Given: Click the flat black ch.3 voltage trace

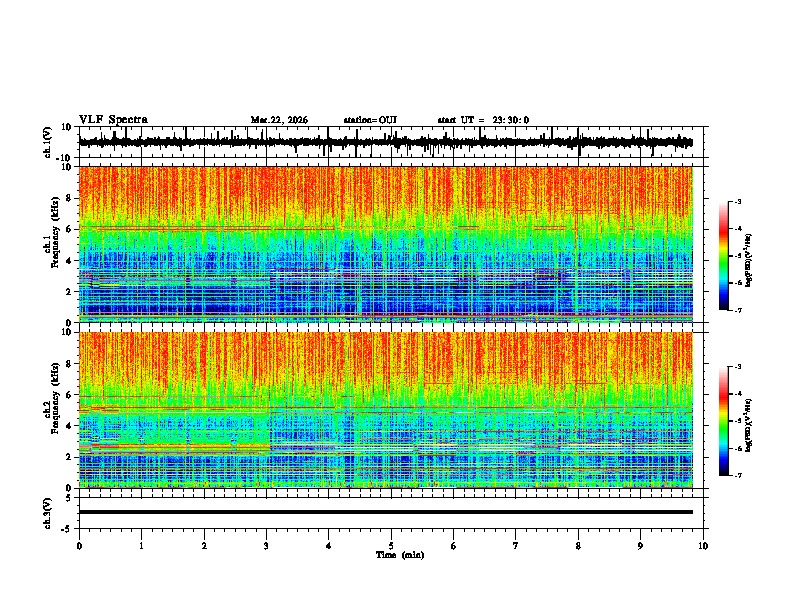Looking at the screenshot, I should 385,512.
